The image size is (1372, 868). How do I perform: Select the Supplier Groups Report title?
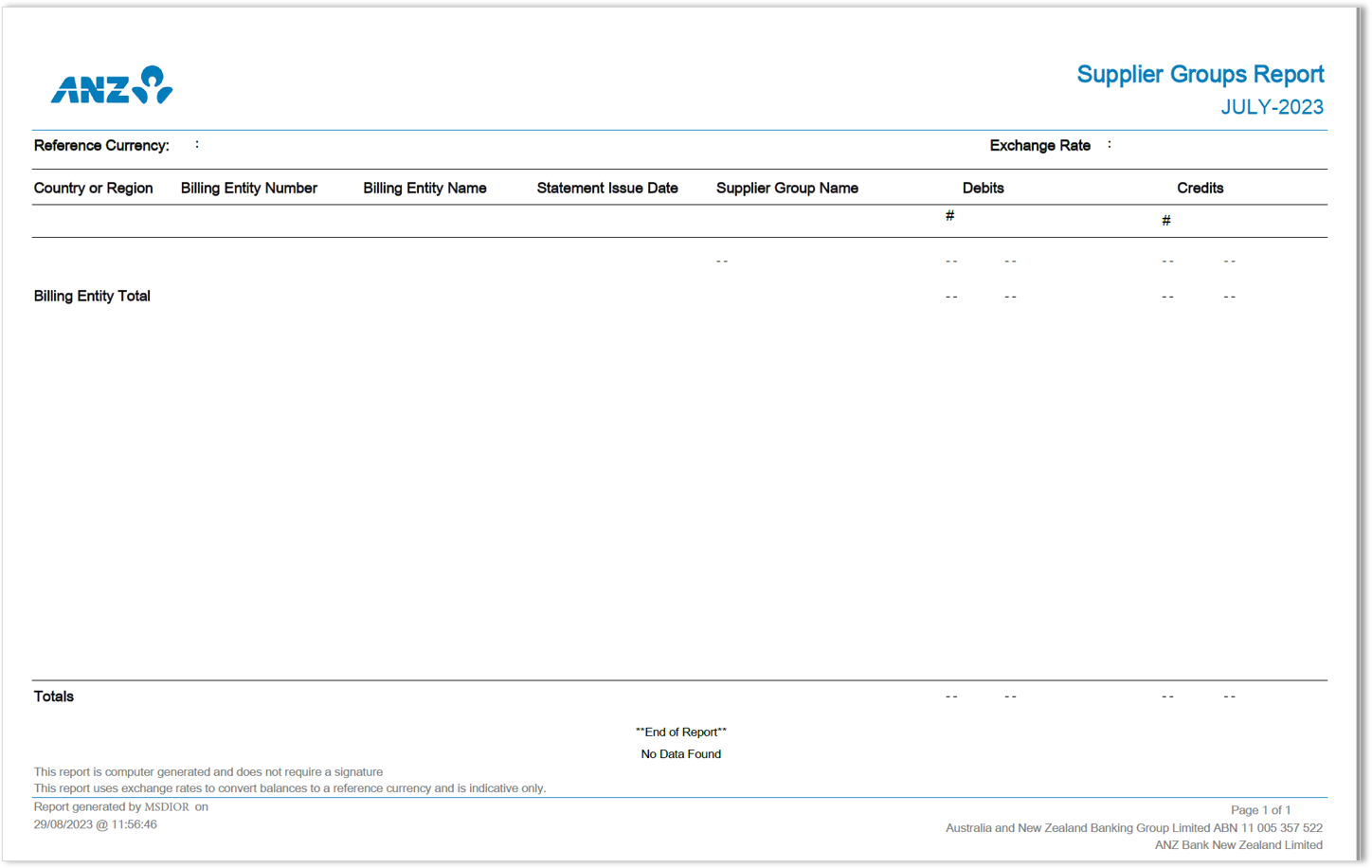pyautogui.click(x=1200, y=74)
